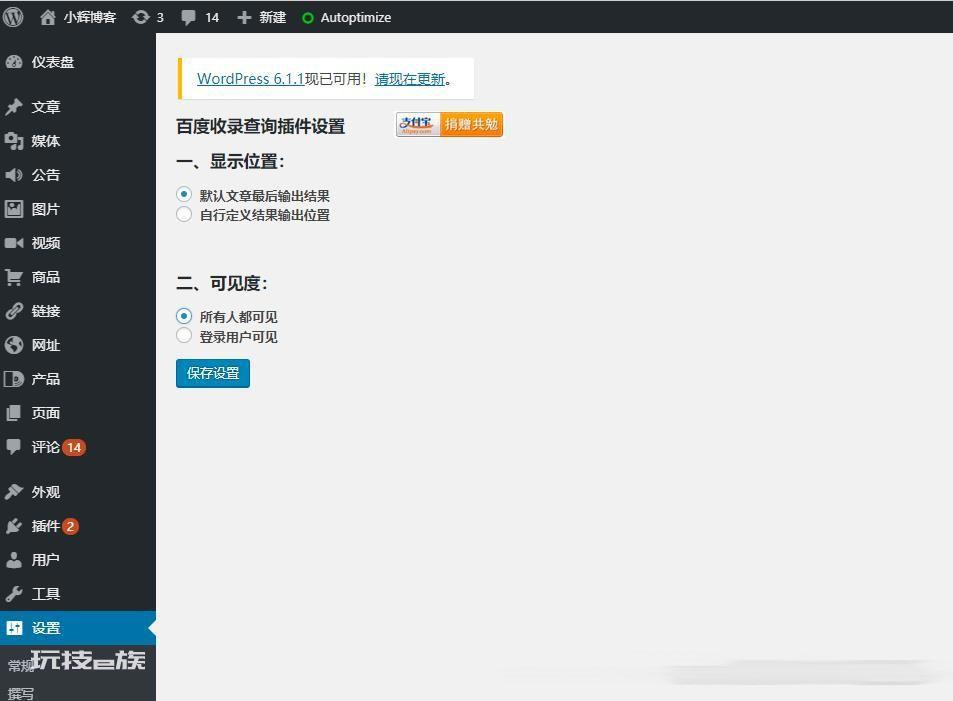Click the 产品 label in the sidebar
This screenshot has width=953, height=701.
click(46, 379)
